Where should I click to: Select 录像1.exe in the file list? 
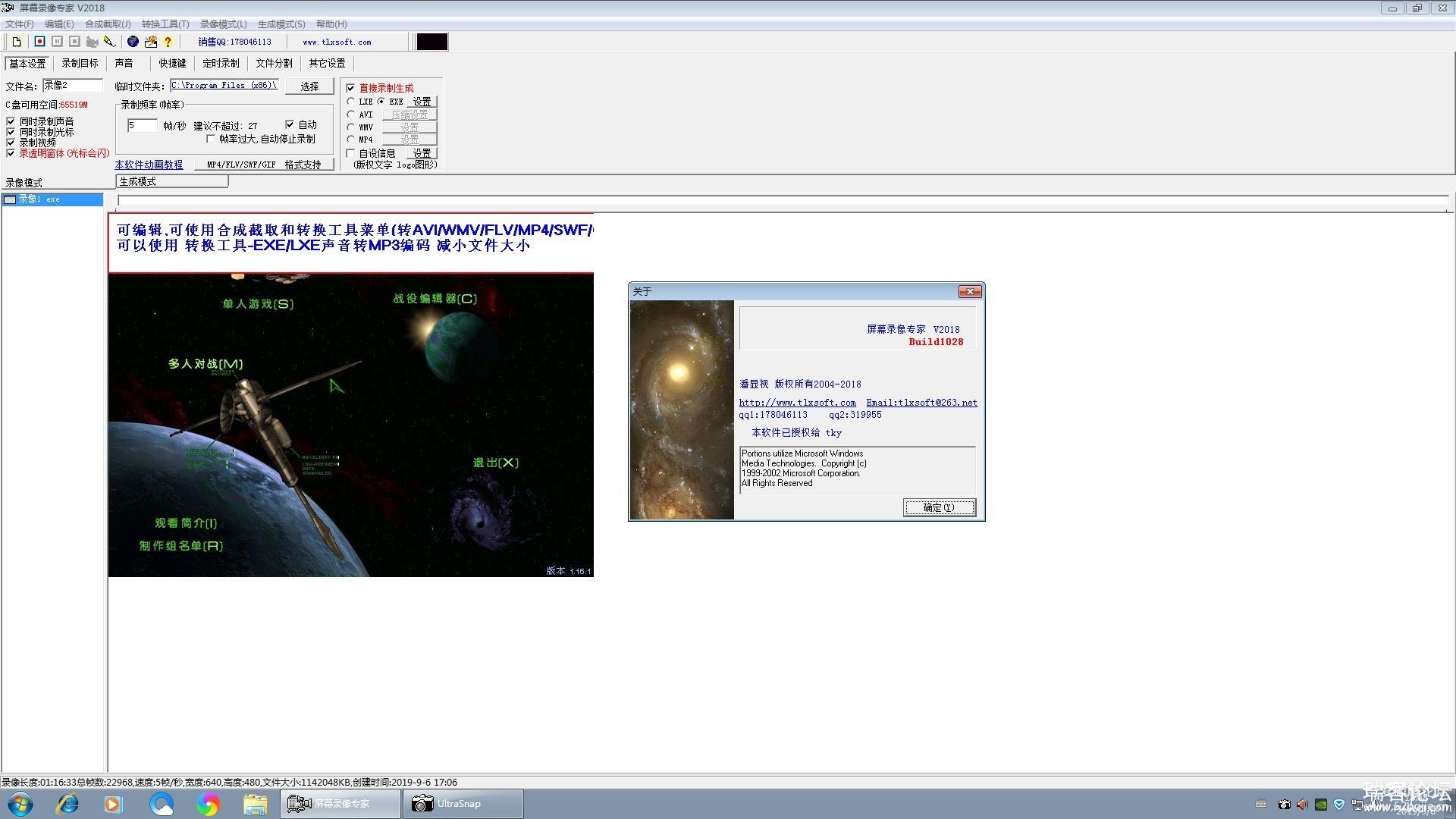click(52, 199)
